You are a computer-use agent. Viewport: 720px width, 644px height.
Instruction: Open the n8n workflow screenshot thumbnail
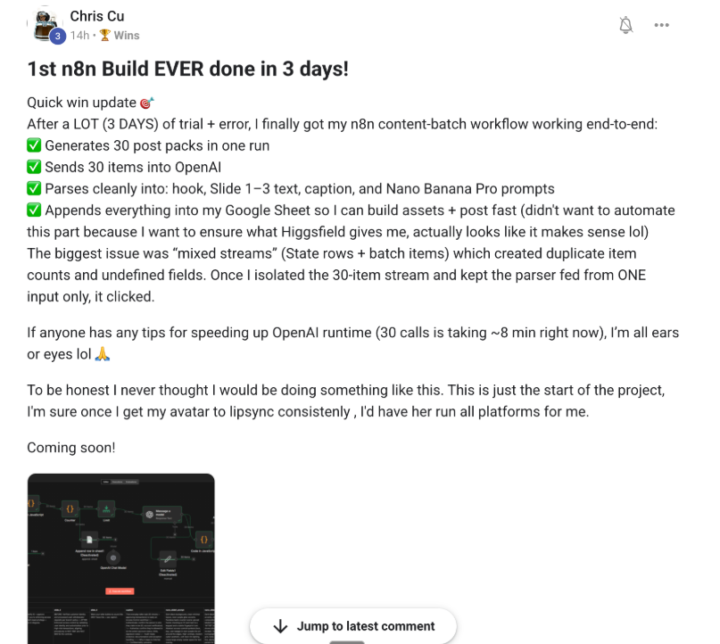coord(121,559)
